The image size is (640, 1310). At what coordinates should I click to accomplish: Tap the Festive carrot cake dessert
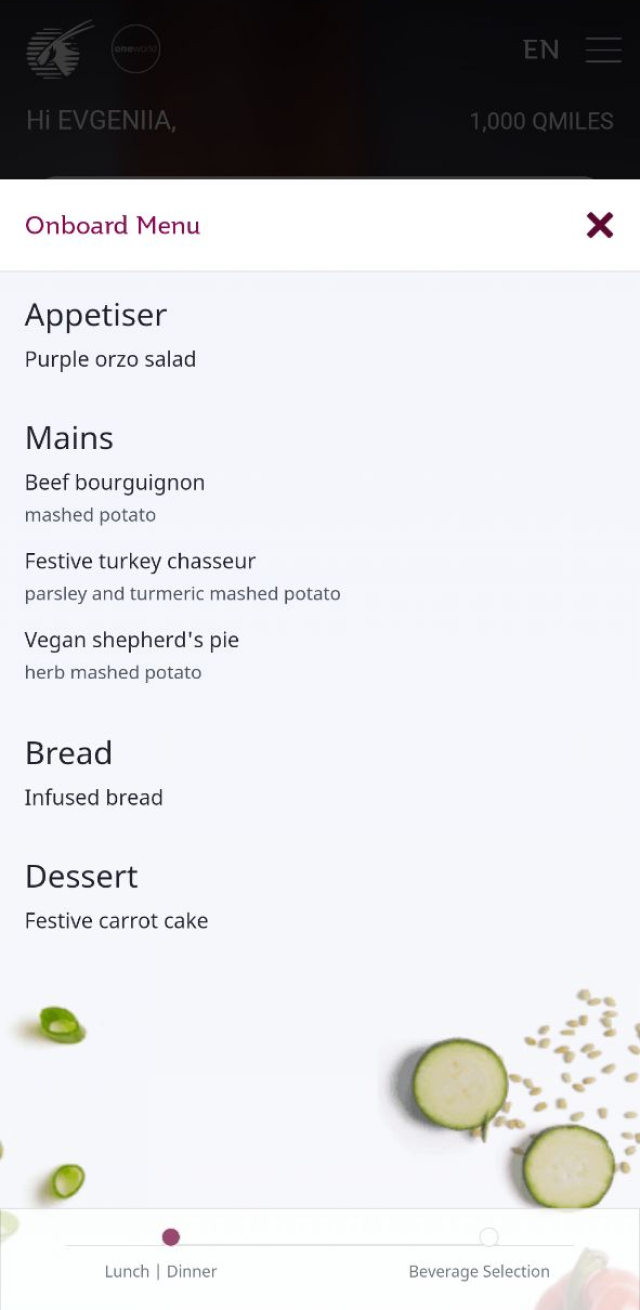(116, 920)
